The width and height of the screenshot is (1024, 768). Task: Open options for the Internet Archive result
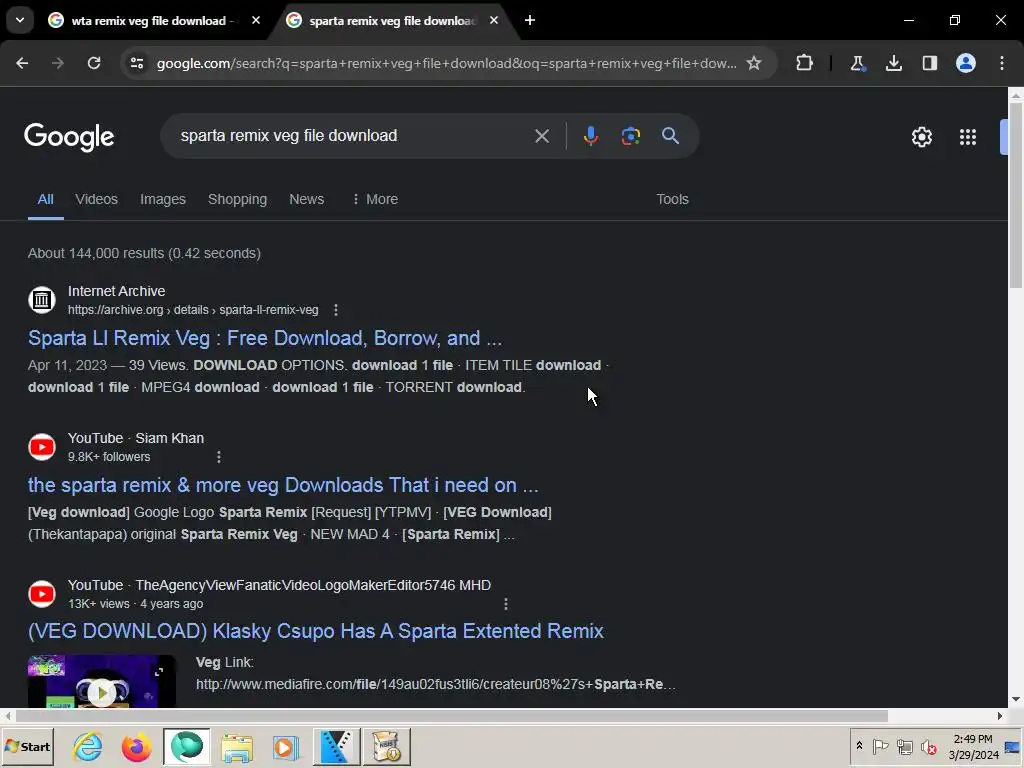click(x=336, y=310)
